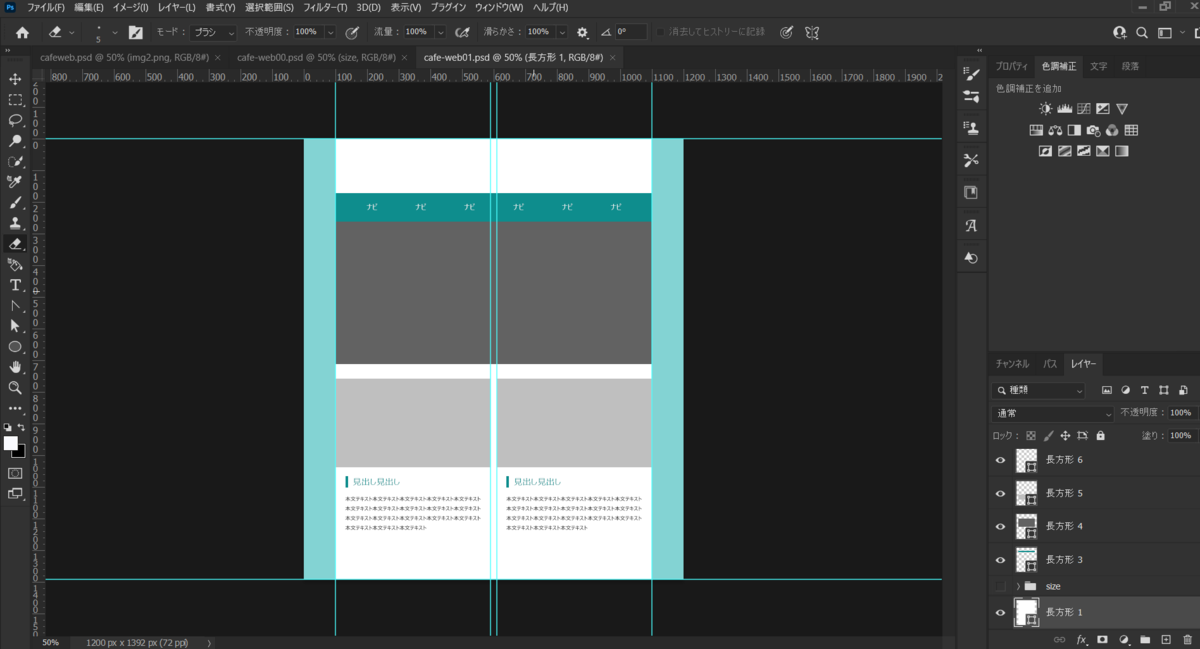Open Glyphs panel (A icon) in side dock
Image resolution: width=1200 pixels, height=649 pixels.
tap(970, 226)
